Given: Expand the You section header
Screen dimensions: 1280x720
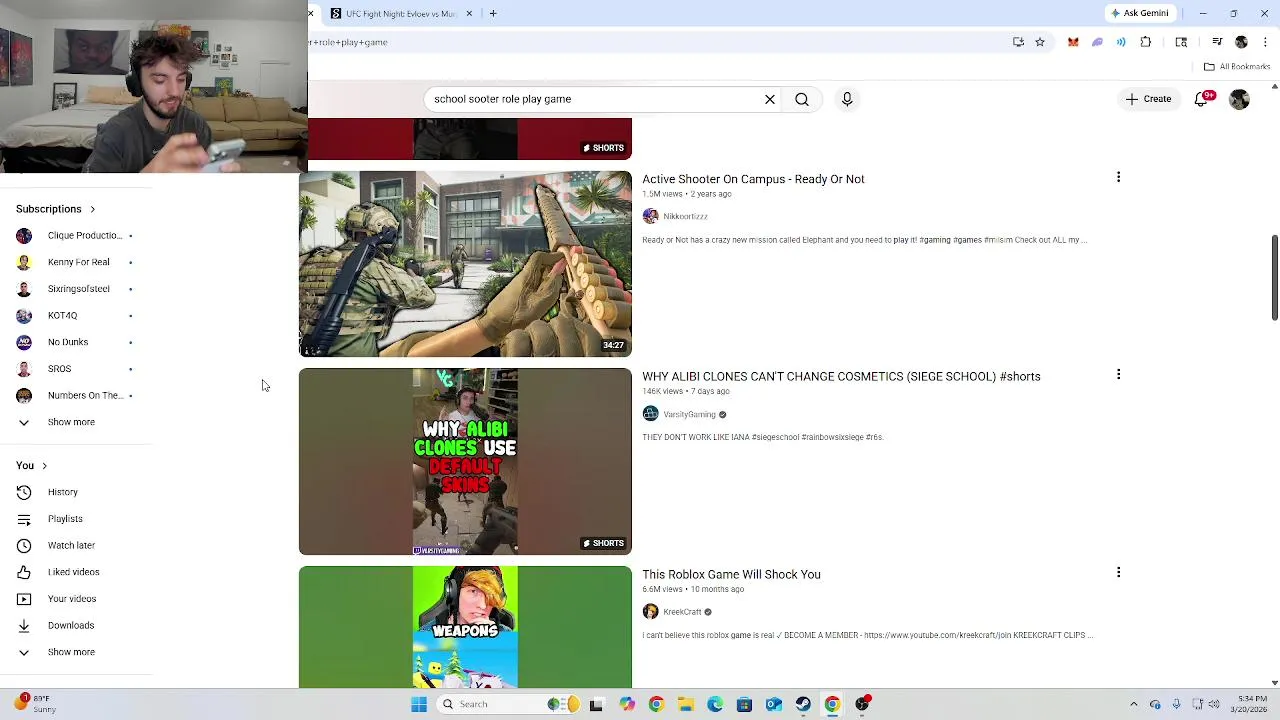Looking at the screenshot, I should [x=31, y=466].
